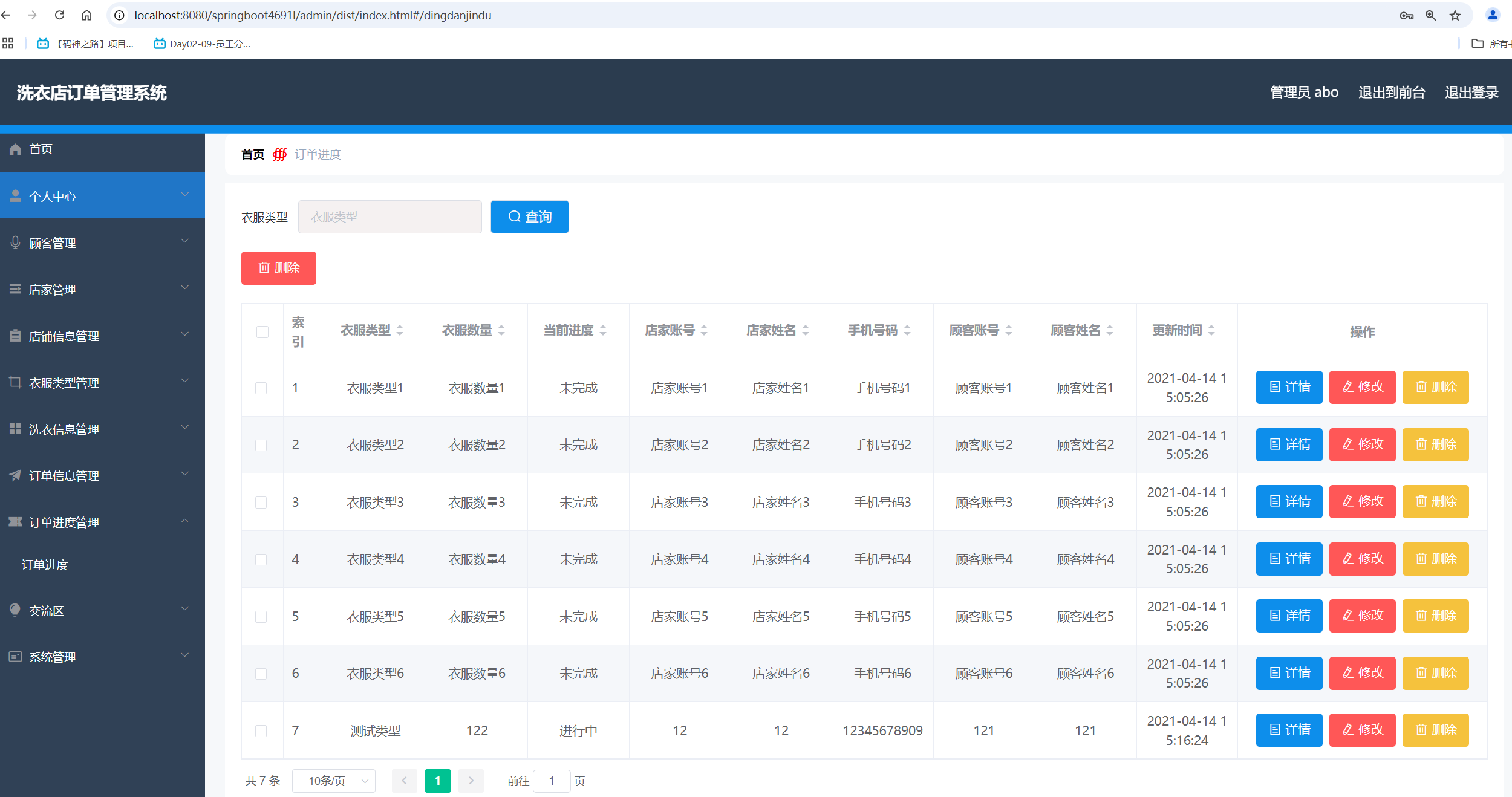This screenshot has width=1512, height=797.
Task: Toggle the select-all checkbox in table header
Action: 262,331
